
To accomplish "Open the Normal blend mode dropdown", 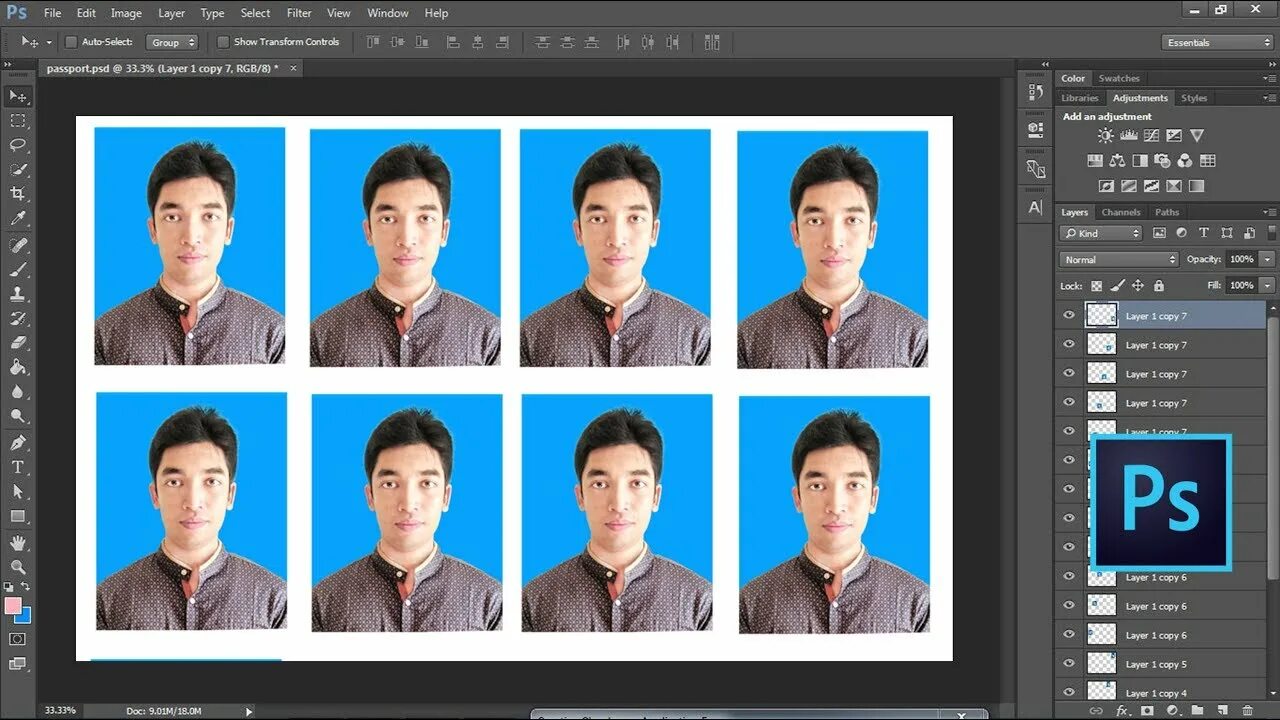I will click(x=1119, y=260).
